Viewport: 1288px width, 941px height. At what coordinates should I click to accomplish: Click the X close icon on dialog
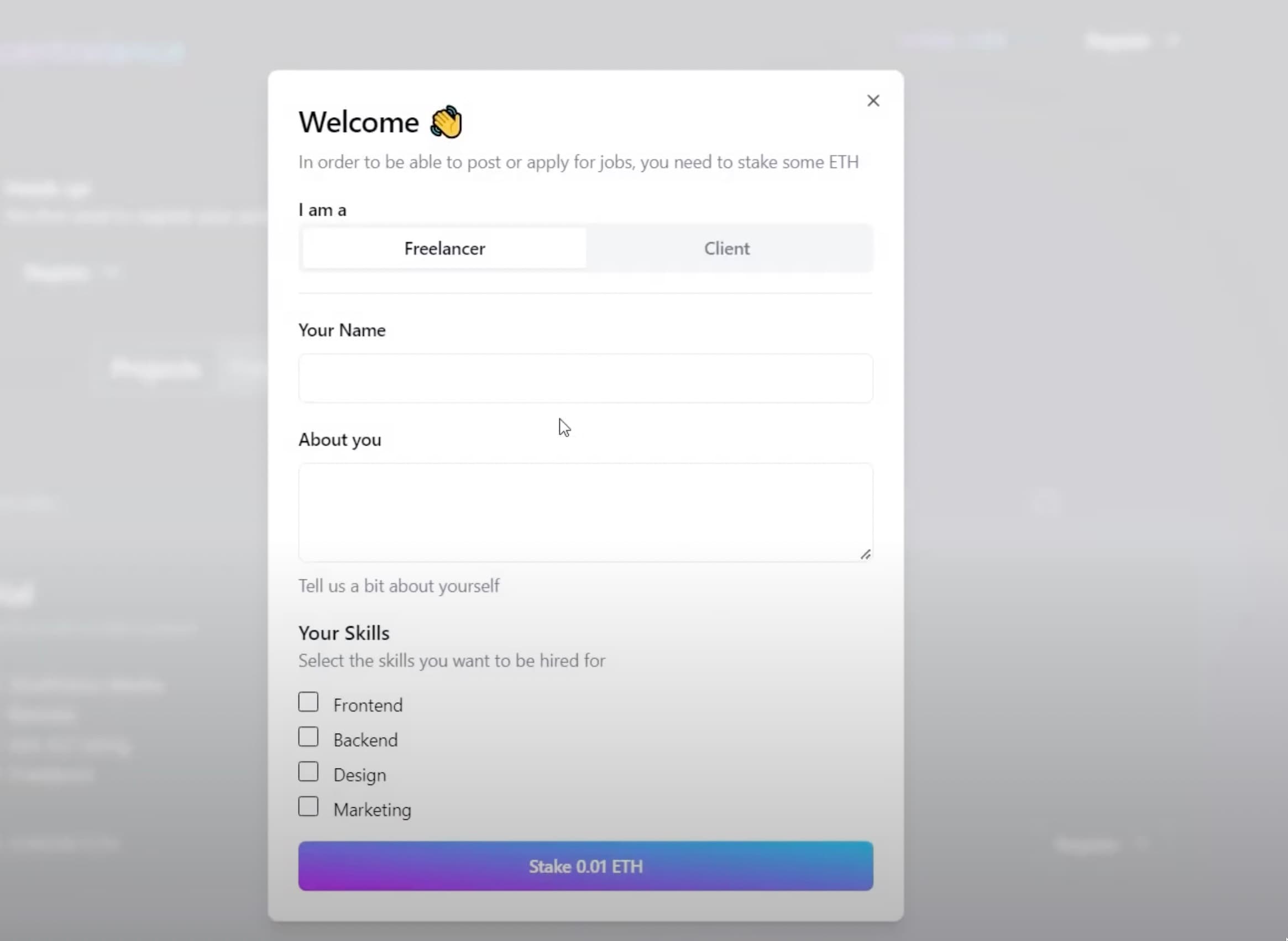pos(872,100)
